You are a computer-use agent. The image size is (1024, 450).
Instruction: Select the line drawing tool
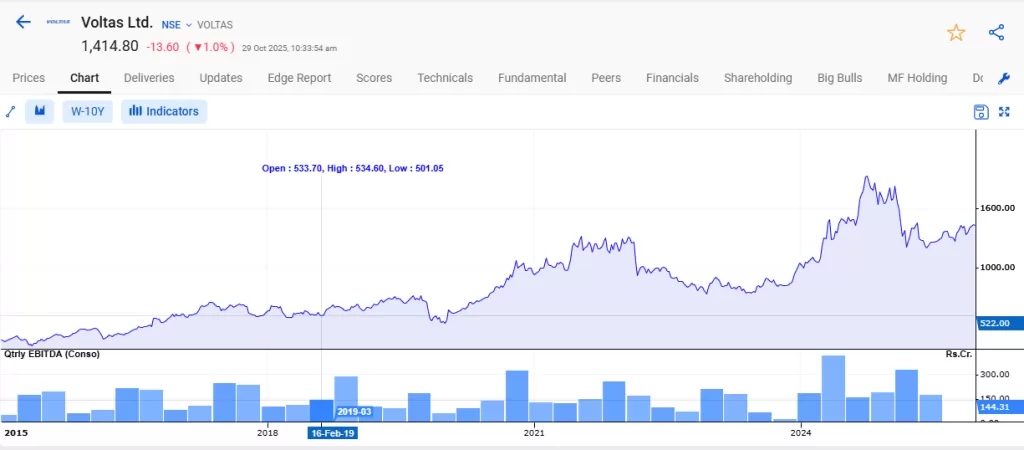[x=10, y=111]
